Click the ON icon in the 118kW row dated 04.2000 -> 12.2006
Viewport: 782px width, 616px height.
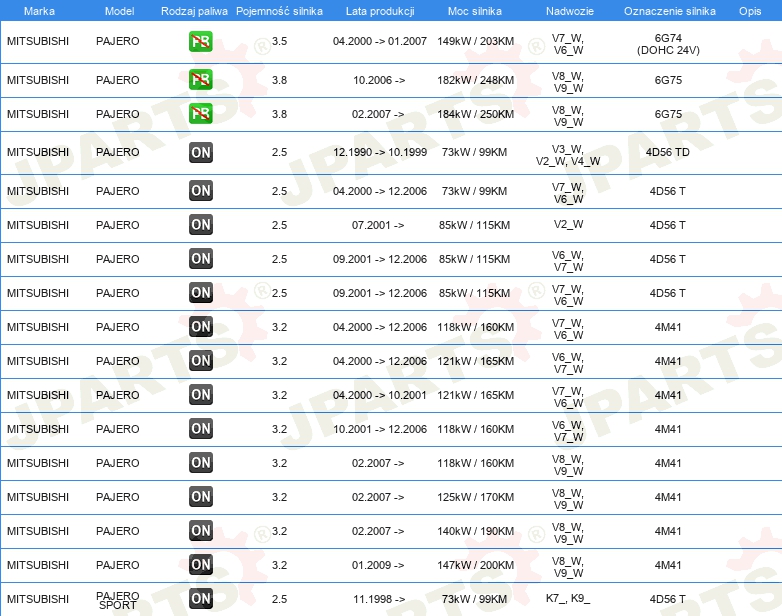[x=201, y=327]
